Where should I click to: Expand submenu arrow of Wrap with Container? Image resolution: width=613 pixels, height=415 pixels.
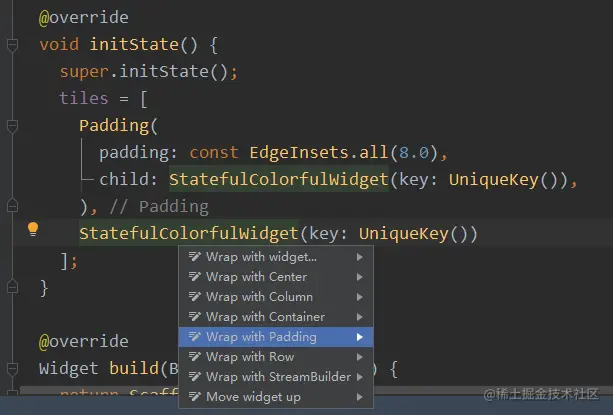360,317
